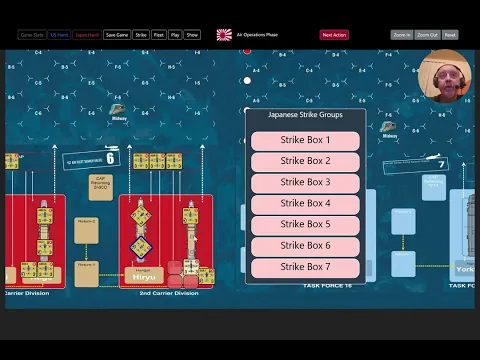The image size is (480, 360).
Task: Click the lower light-blue US Return box
Action: (x=403, y=264)
